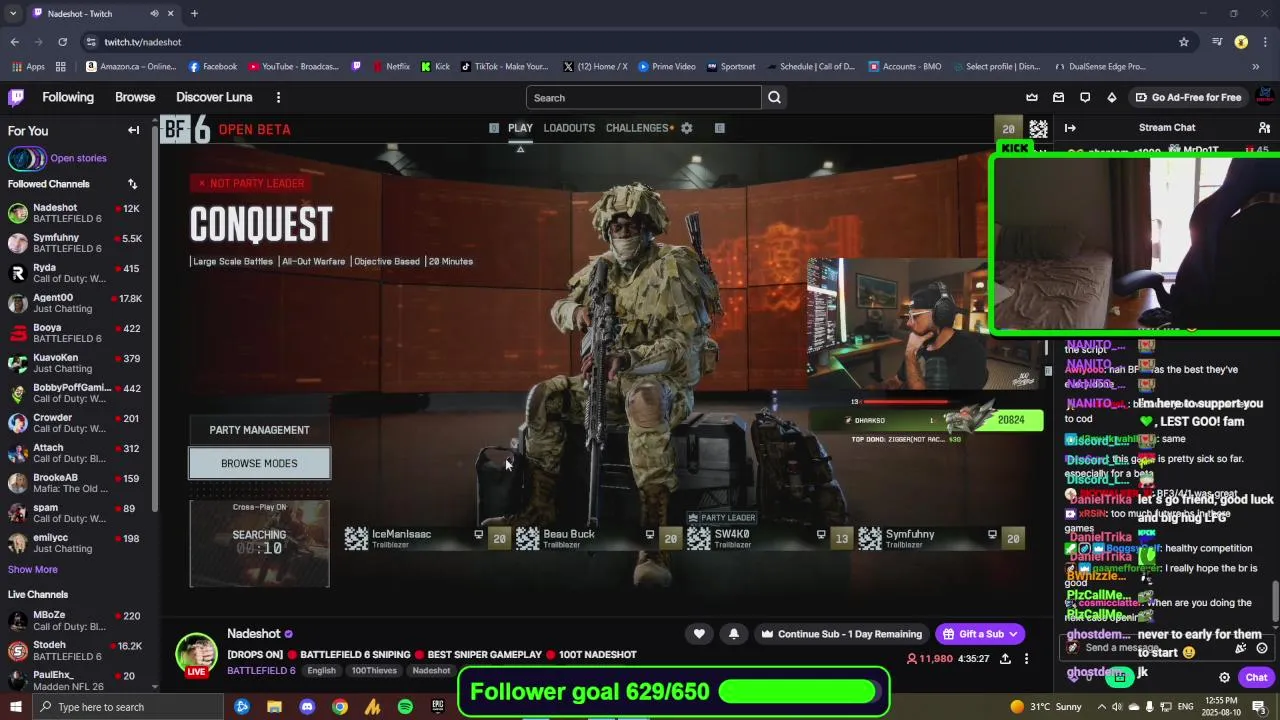The width and height of the screenshot is (1280, 720).
Task: Sort Followed Channels with the arrows icon
Action: [132, 184]
